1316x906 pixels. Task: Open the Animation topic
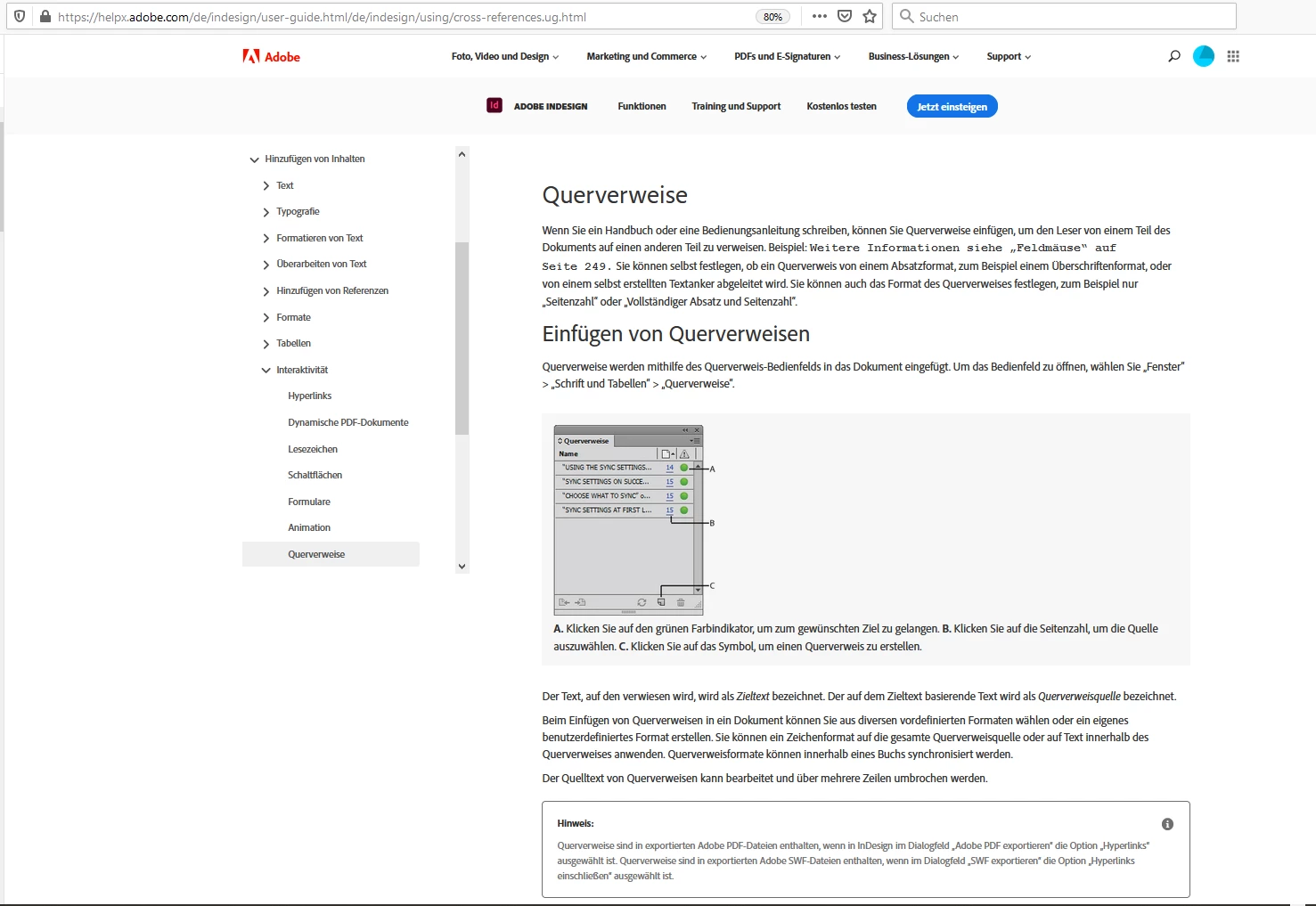tap(309, 527)
